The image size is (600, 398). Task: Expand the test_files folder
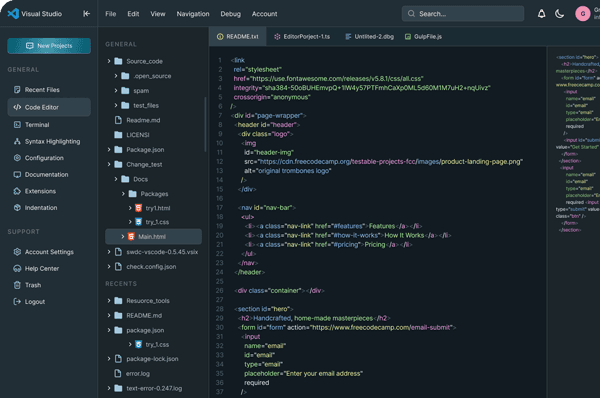coord(116,105)
